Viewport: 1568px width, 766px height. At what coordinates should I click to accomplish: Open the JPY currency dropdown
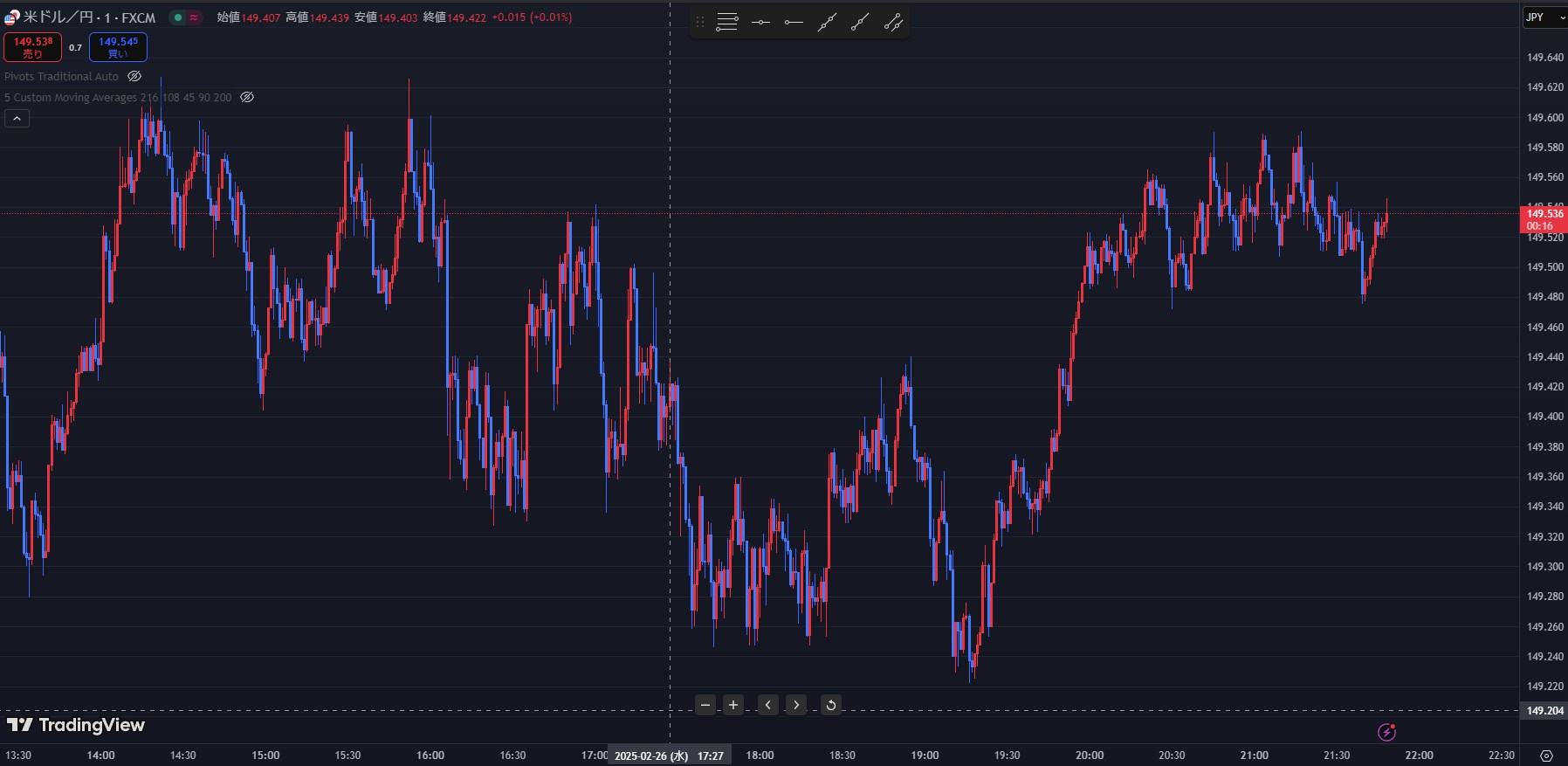coord(1544,17)
